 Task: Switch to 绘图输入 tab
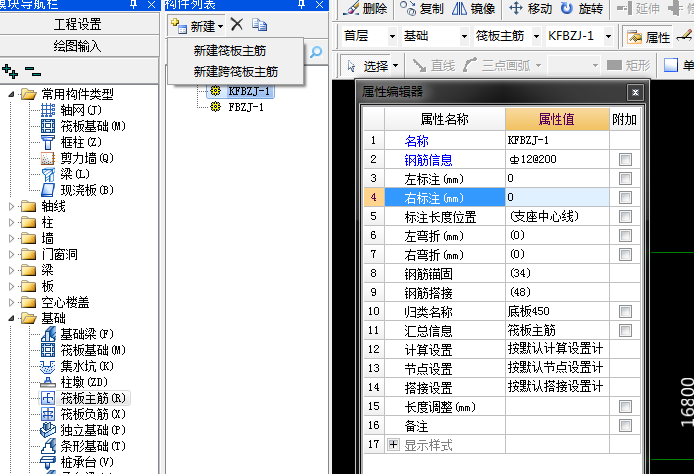coord(79,46)
